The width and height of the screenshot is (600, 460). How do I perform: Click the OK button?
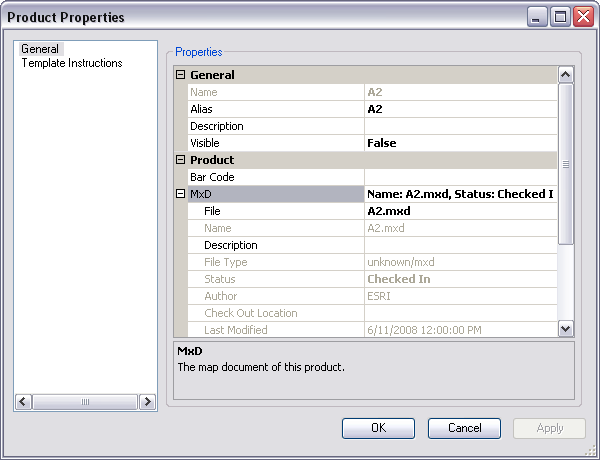tap(378, 428)
